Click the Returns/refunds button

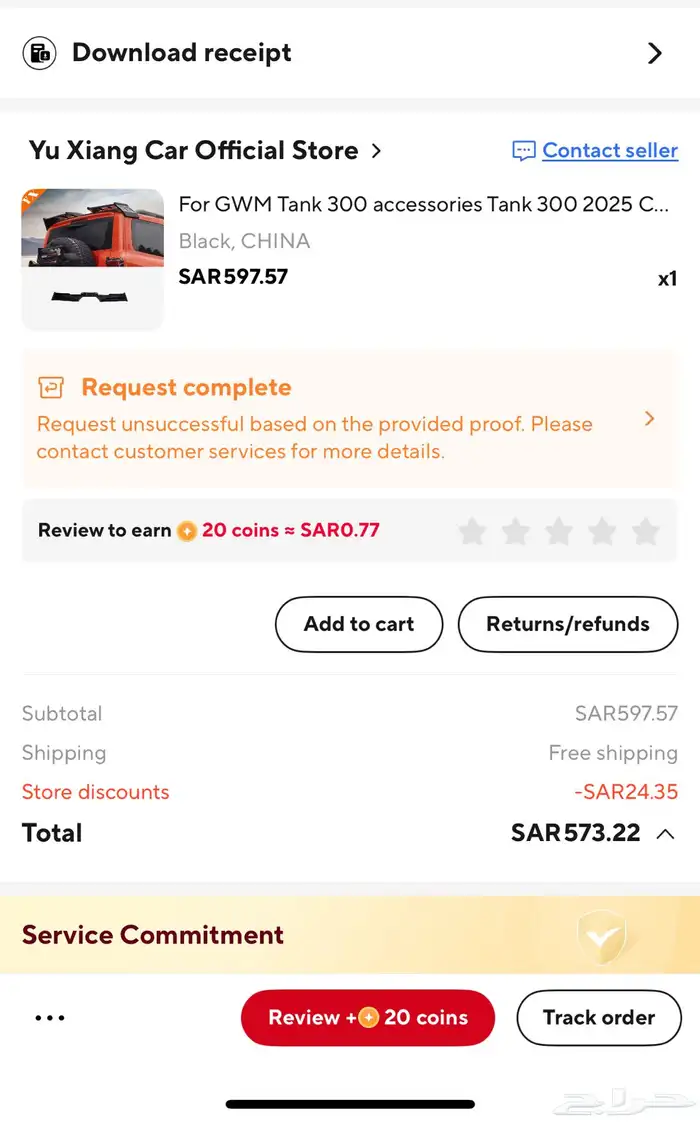[x=567, y=624]
